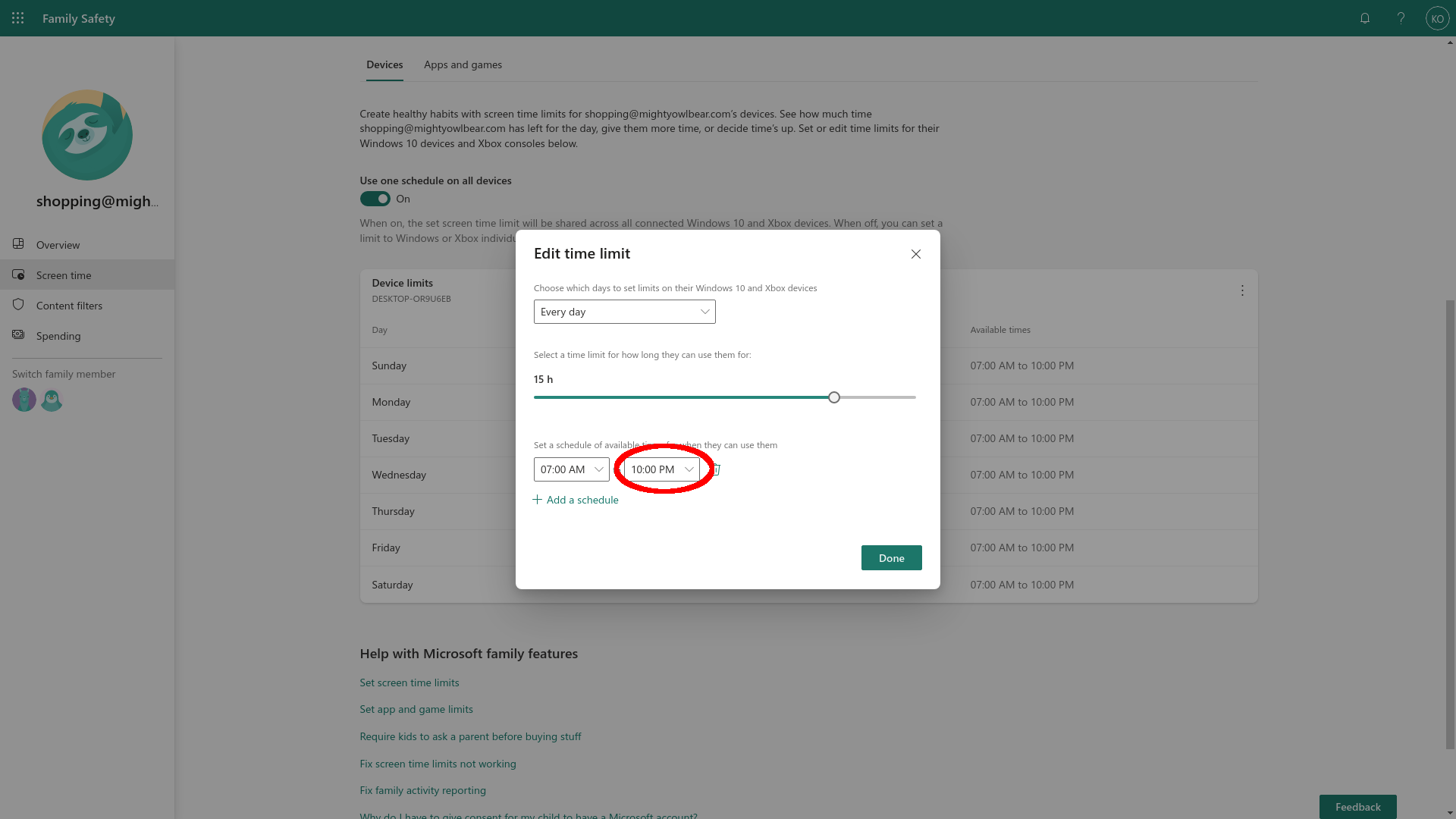Viewport: 1456px width, 819px height.
Task: Close the Edit time limit dialog
Action: (x=916, y=254)
